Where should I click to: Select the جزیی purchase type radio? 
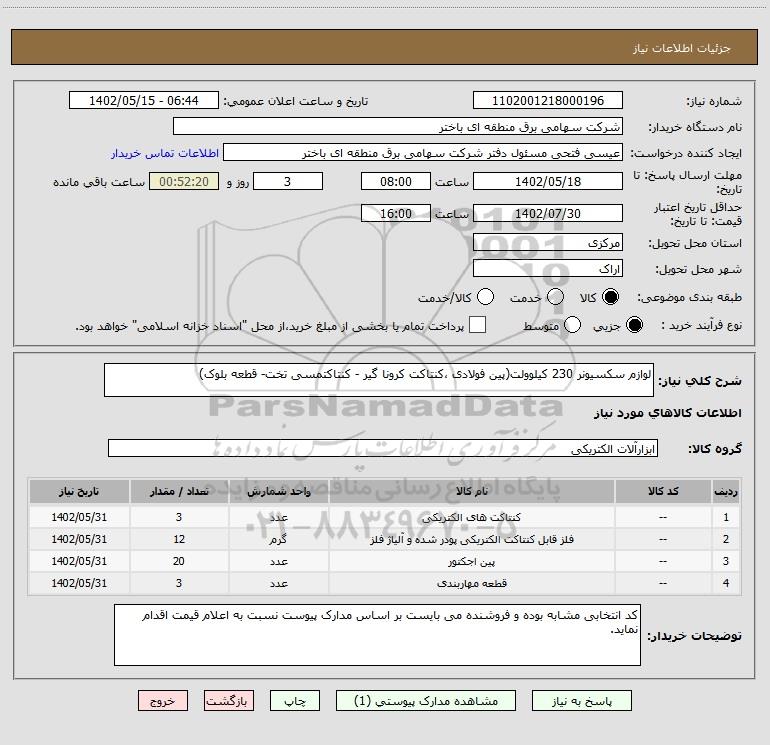pyautogui.click(x=634, y=325)
